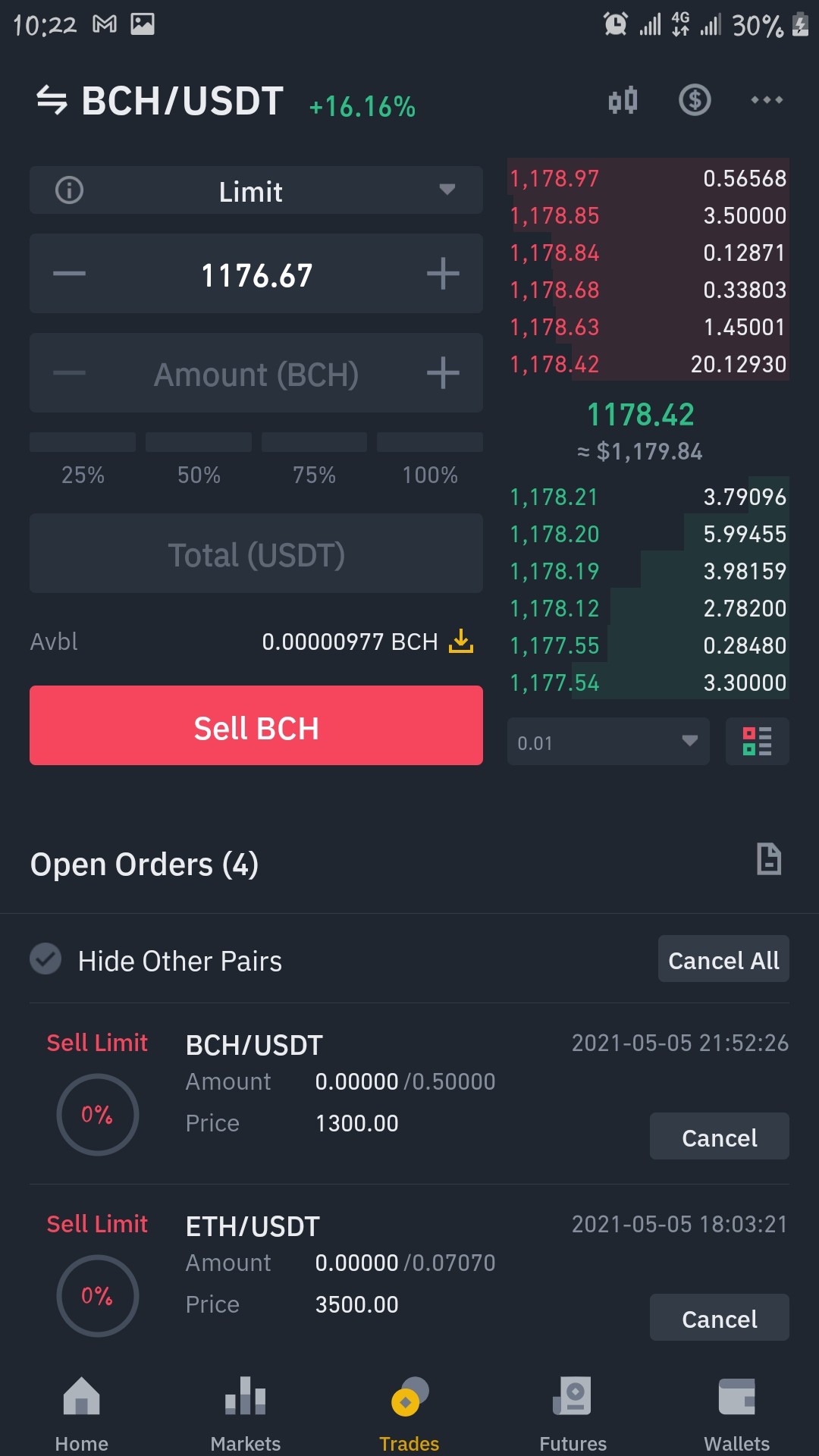Tap the Sell BCH button
The width and height of the screenshot is (819, 1456).
[256, 726]
